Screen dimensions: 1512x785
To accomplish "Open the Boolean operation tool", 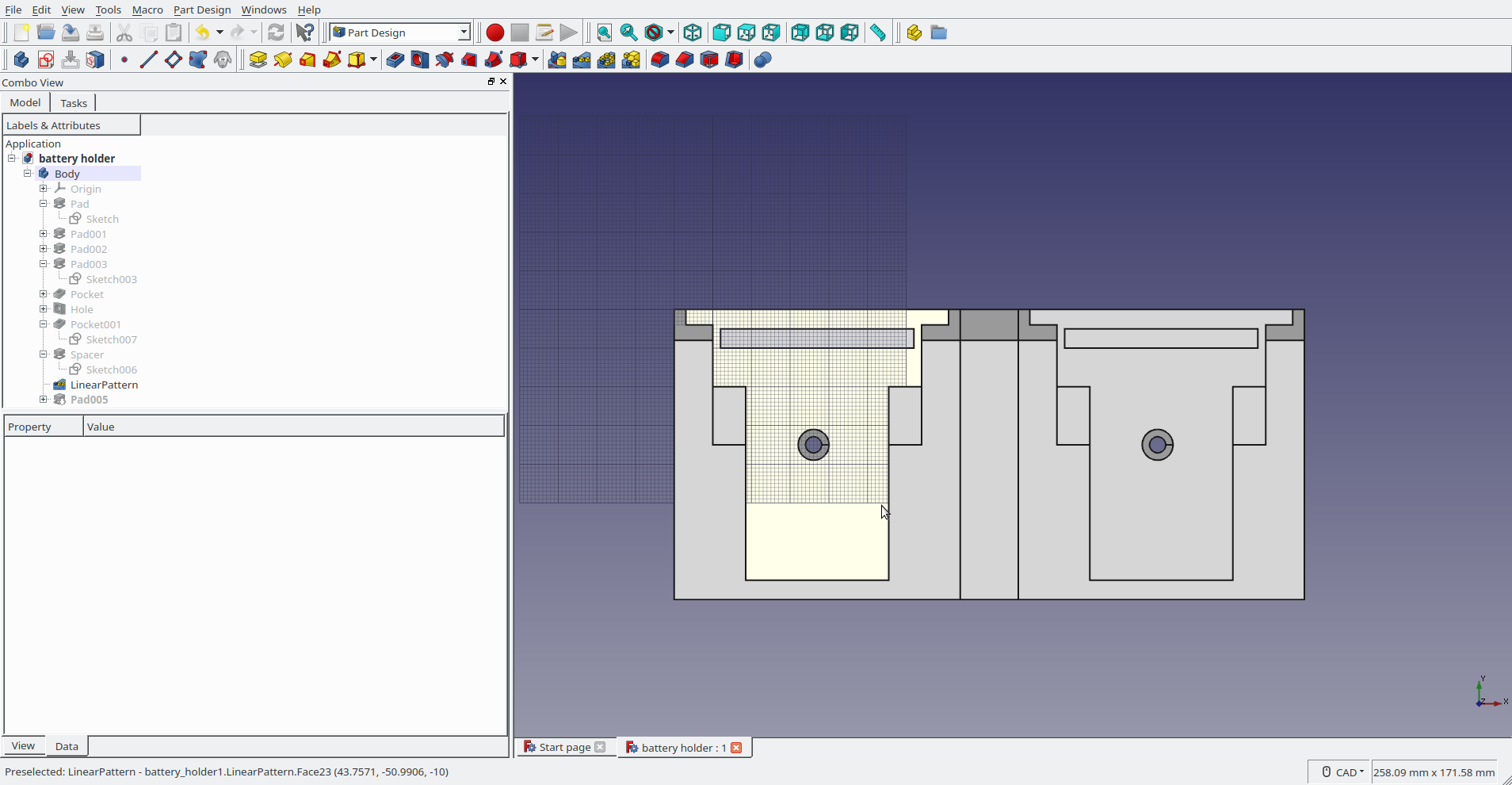I will [762, 60].
